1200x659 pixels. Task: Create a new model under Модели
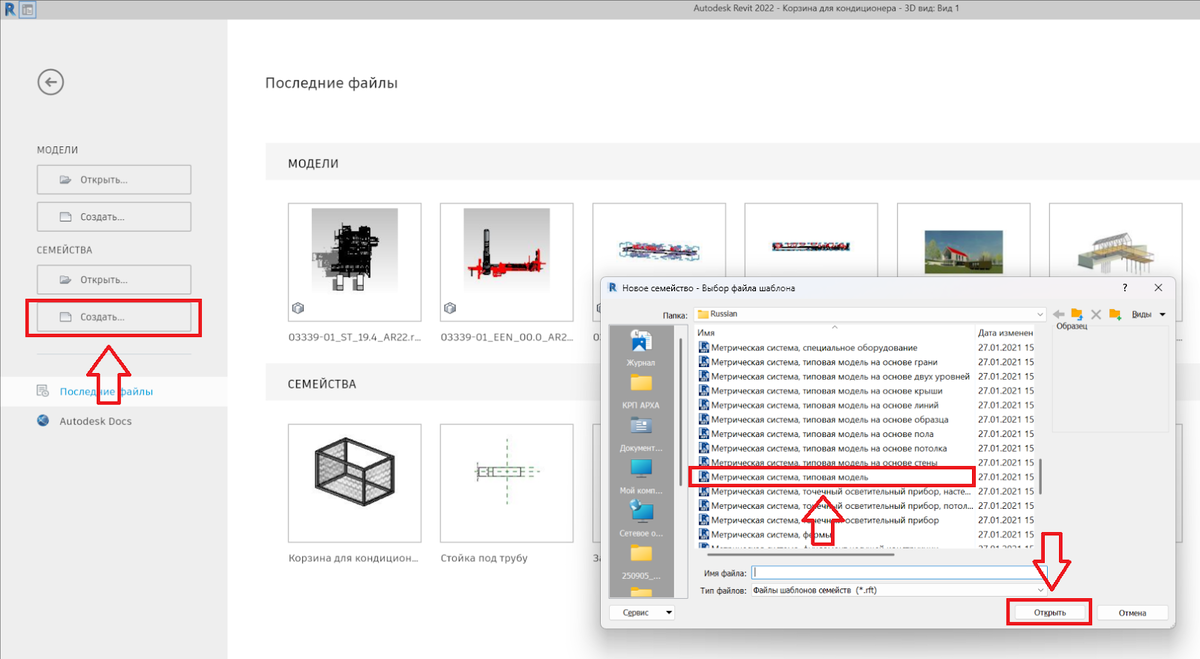(x=114, y=216)
